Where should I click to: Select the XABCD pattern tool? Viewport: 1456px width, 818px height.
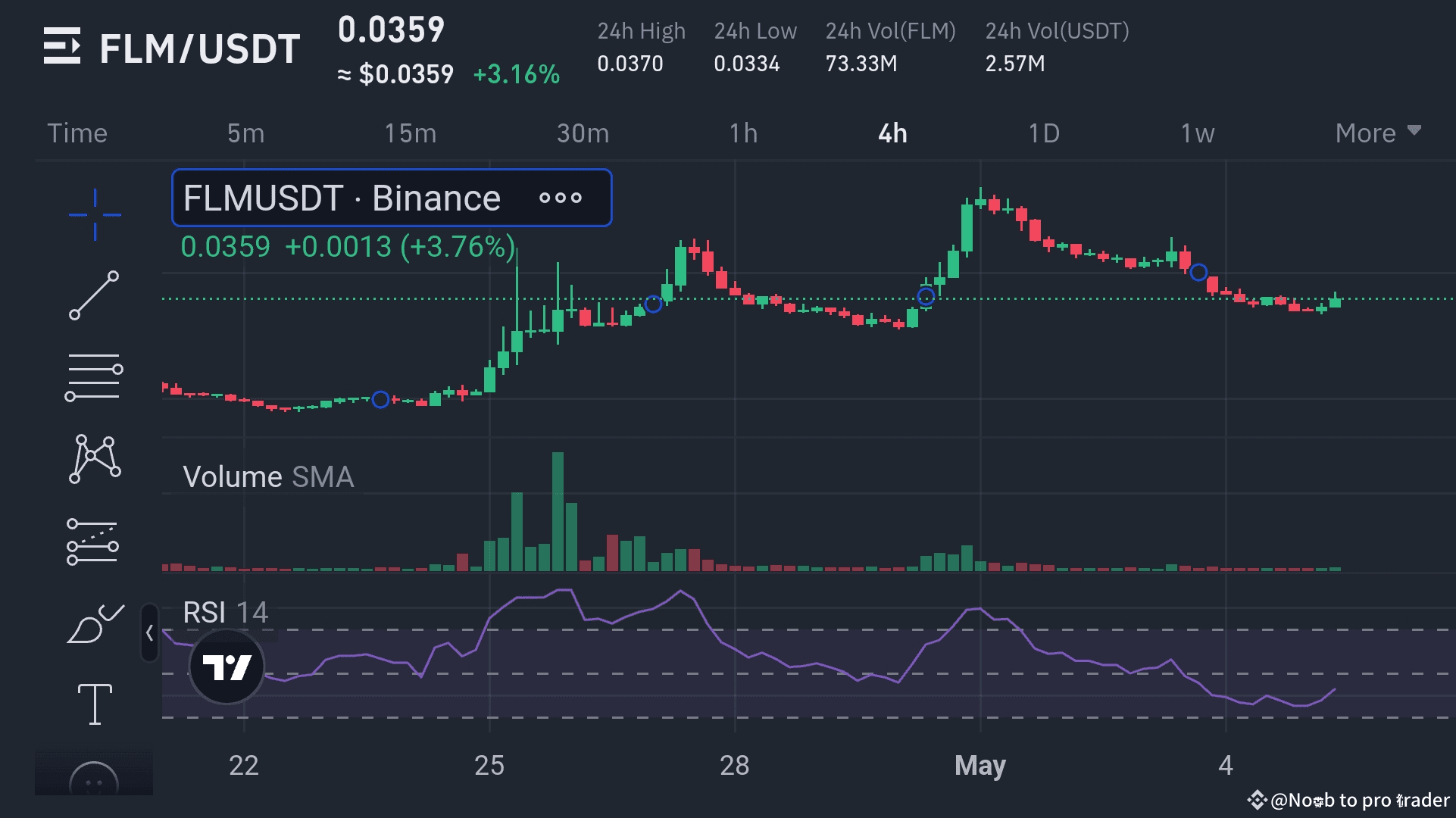click(x=95, y=459)
